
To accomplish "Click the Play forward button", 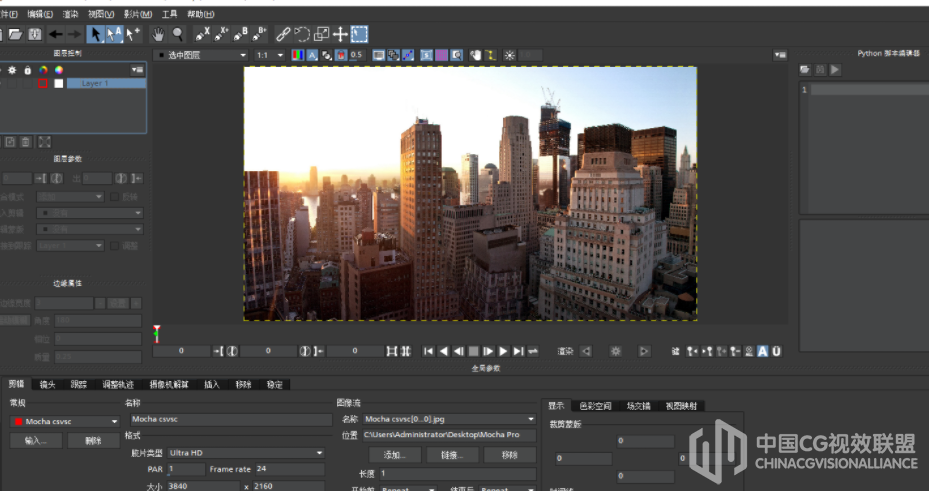I will click(504, 351).
